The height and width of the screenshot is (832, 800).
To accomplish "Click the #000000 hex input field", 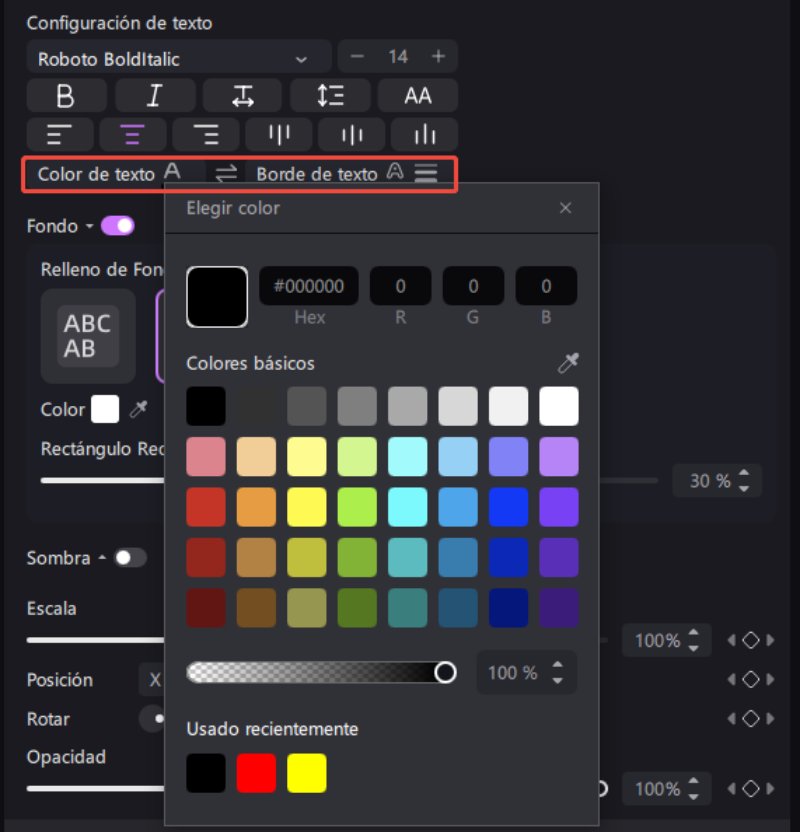I will pyautogui.click(x=309, y=285).
